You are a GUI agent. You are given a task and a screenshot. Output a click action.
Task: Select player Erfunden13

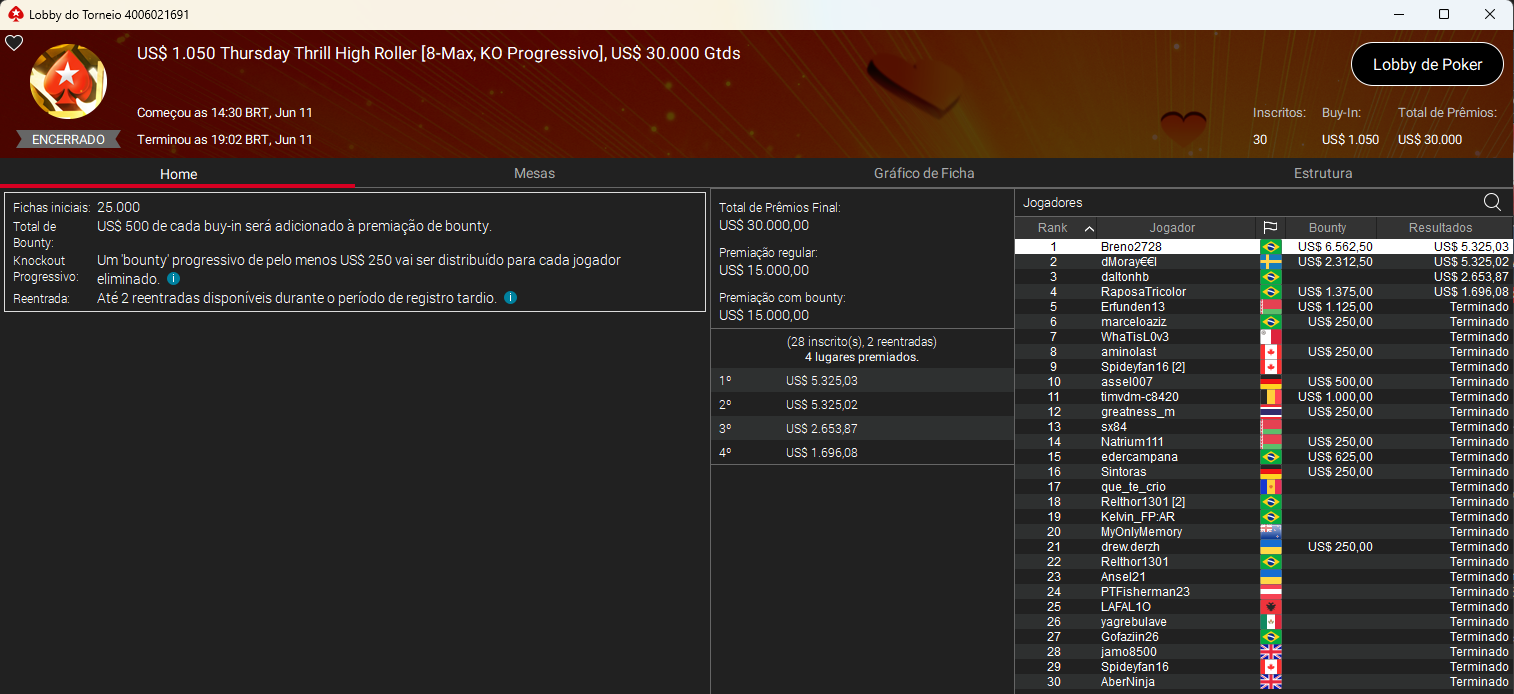coord(1263,306)
